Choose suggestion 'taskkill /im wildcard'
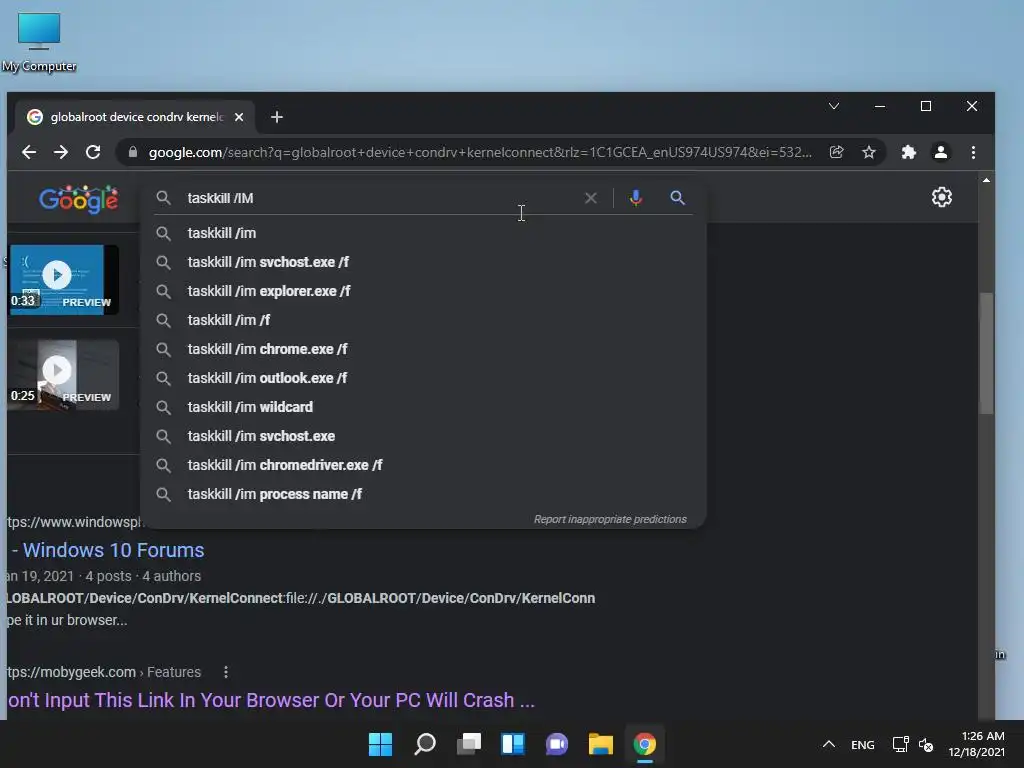The height and width of the screenshot is (768, 1024). [x=423, y=407]
